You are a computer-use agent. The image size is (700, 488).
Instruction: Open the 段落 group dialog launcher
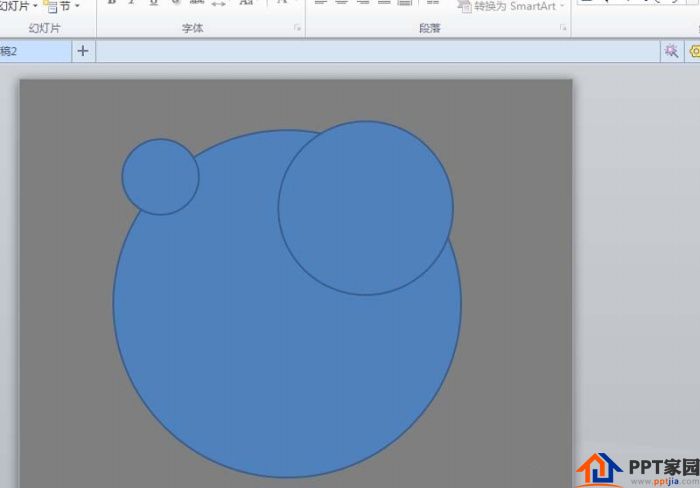[563, 28]
